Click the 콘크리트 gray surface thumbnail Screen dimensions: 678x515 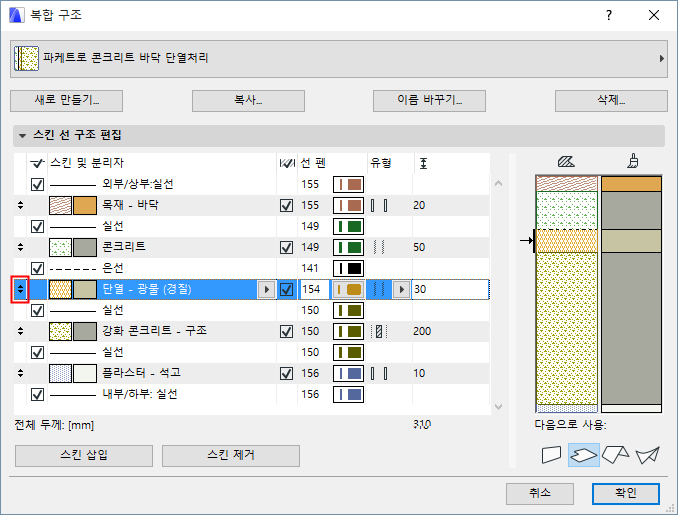(85, 247)
